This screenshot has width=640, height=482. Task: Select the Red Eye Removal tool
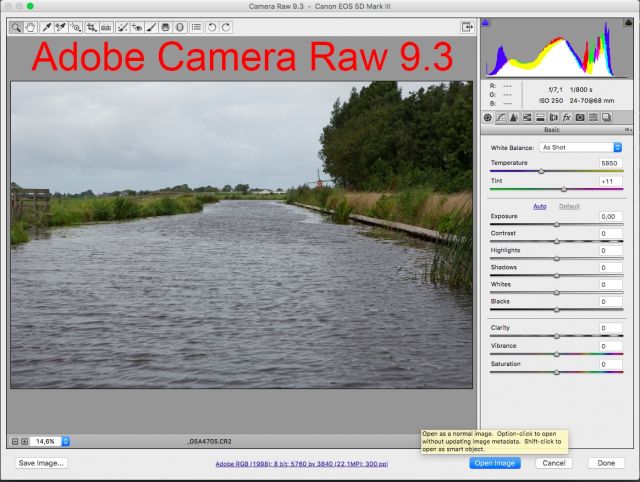pyautogui.click(x=137, y=27)
